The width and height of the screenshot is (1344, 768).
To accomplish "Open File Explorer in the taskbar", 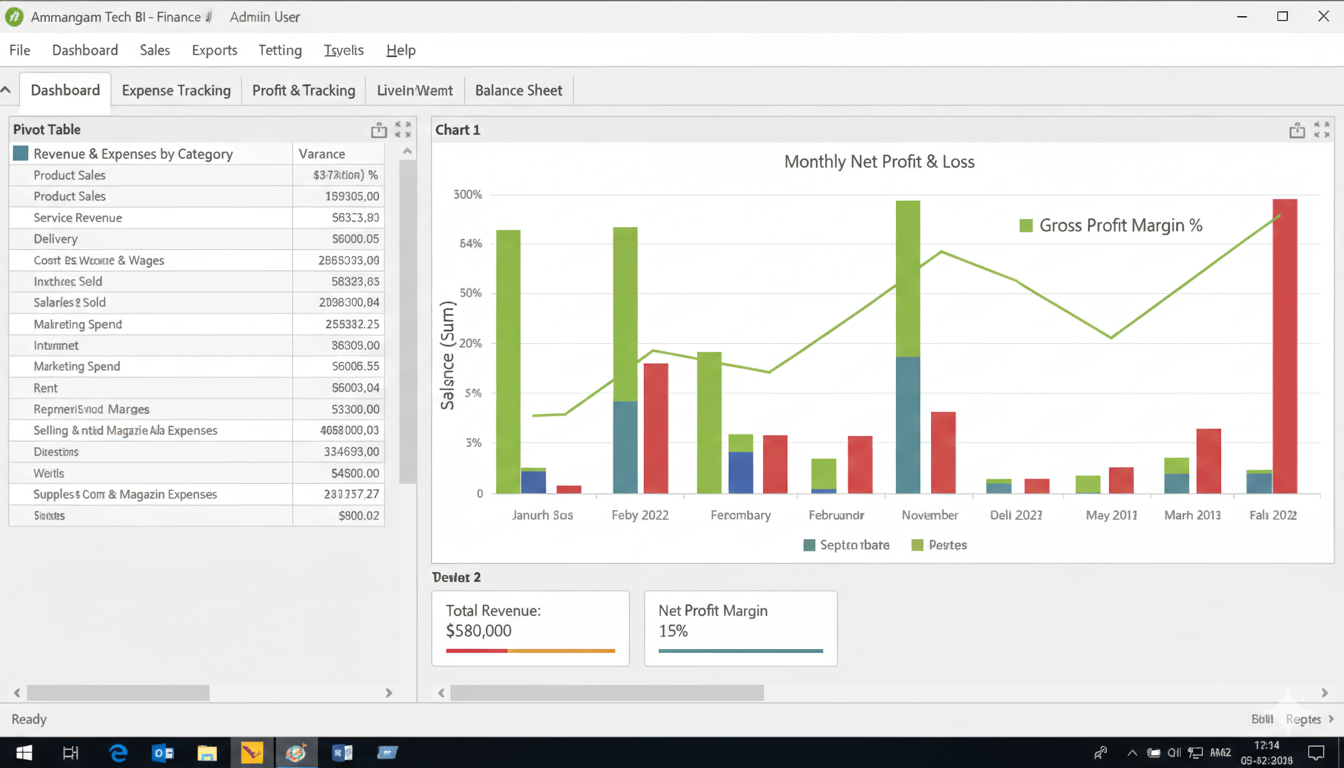I will click(x=207, y=753).
